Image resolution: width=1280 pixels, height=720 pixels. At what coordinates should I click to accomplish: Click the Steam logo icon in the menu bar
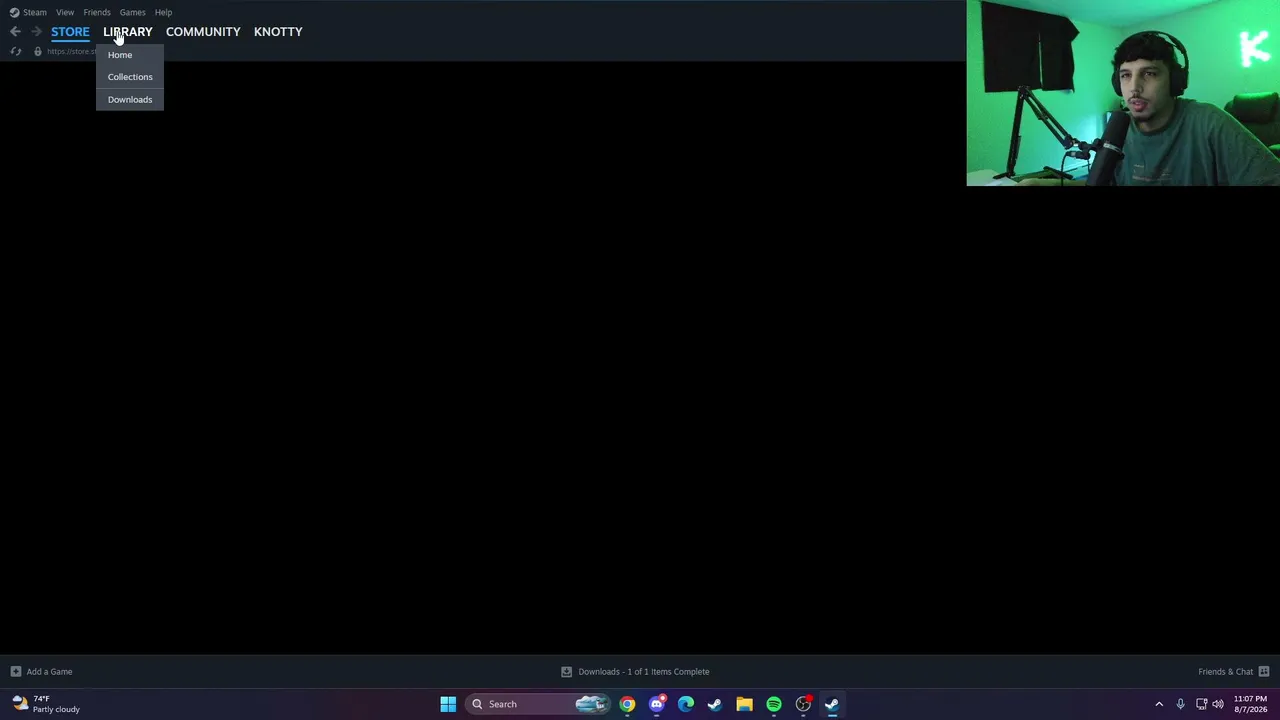click(x=14, y=12)
